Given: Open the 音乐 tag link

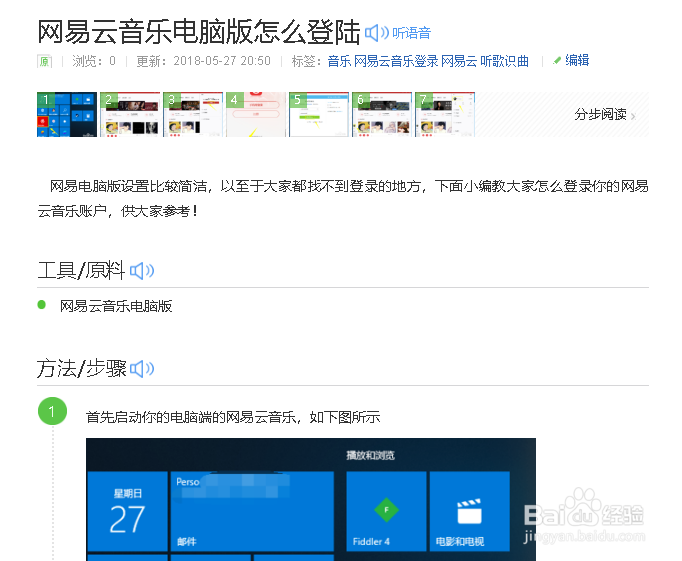Looking at the screenshot, I should 339,61.
